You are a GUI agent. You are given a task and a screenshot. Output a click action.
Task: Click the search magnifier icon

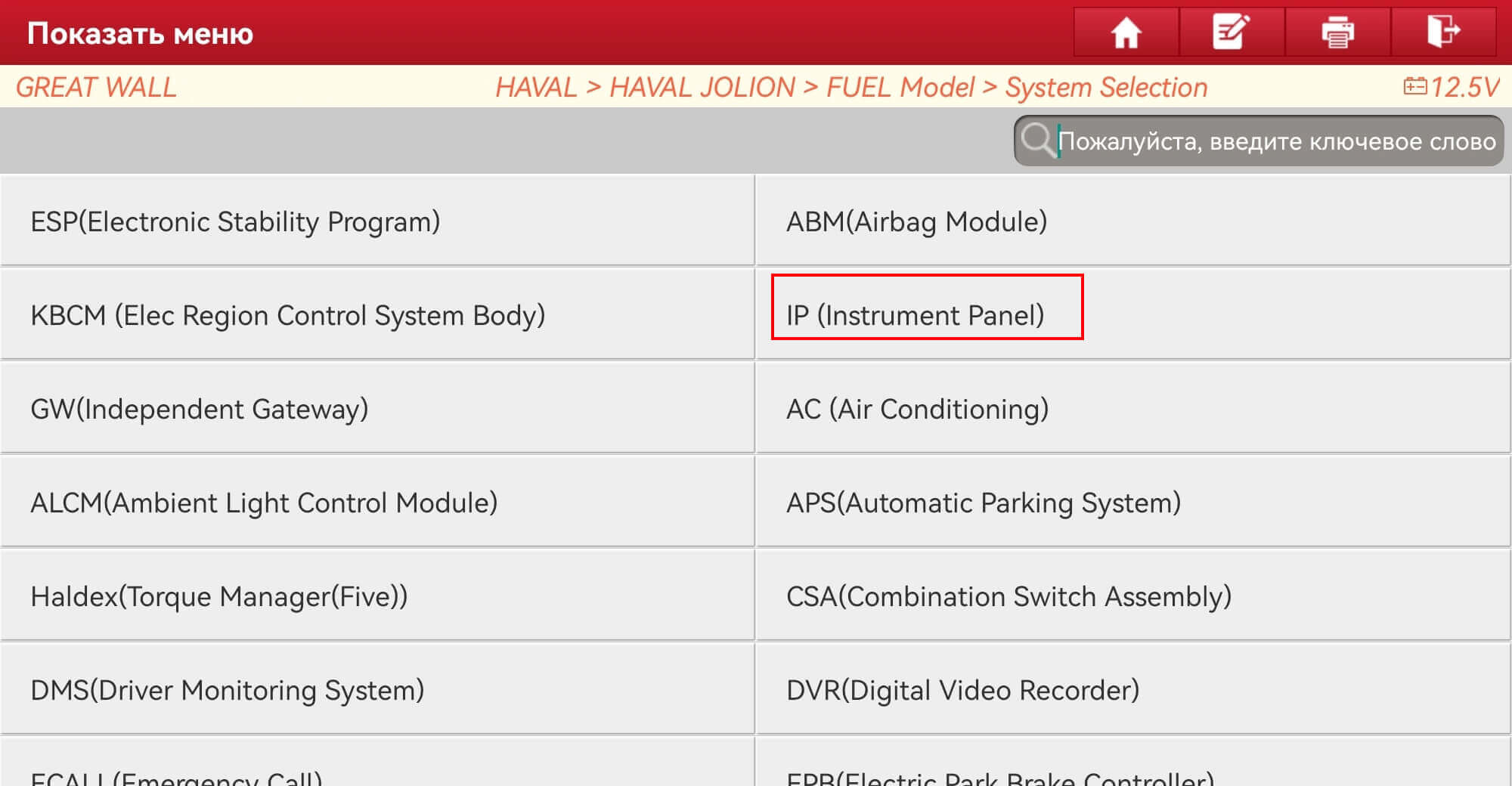(x=1036, y=140)
